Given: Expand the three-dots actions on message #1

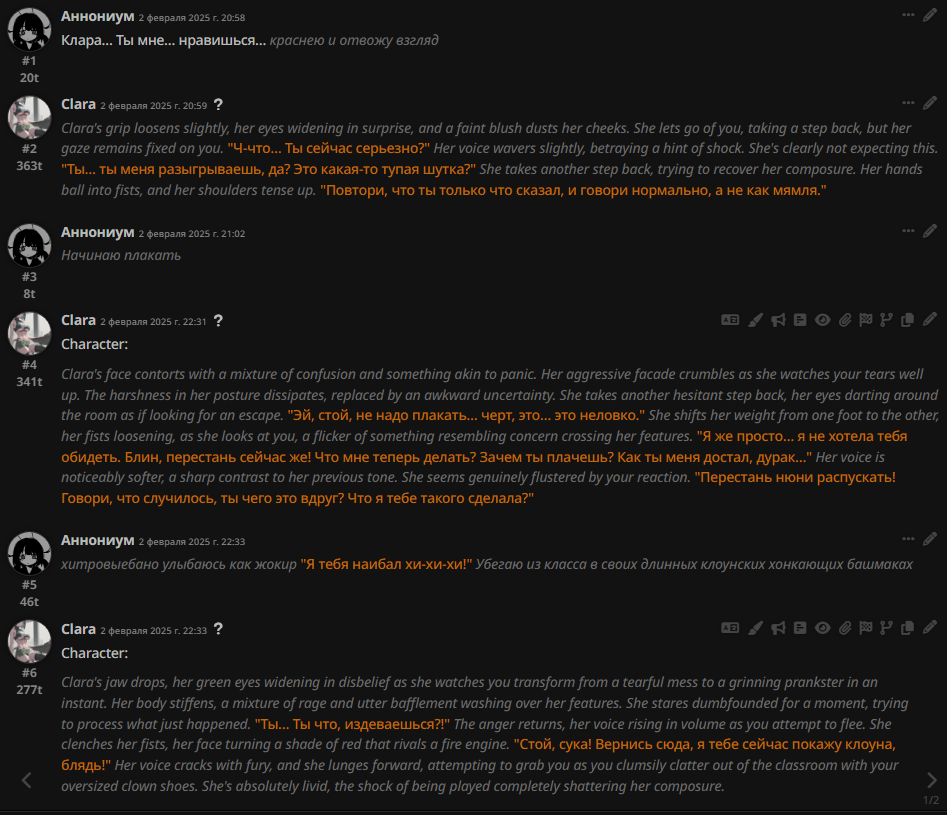Looking at the screenshot, I should click(x=908, y=14).
